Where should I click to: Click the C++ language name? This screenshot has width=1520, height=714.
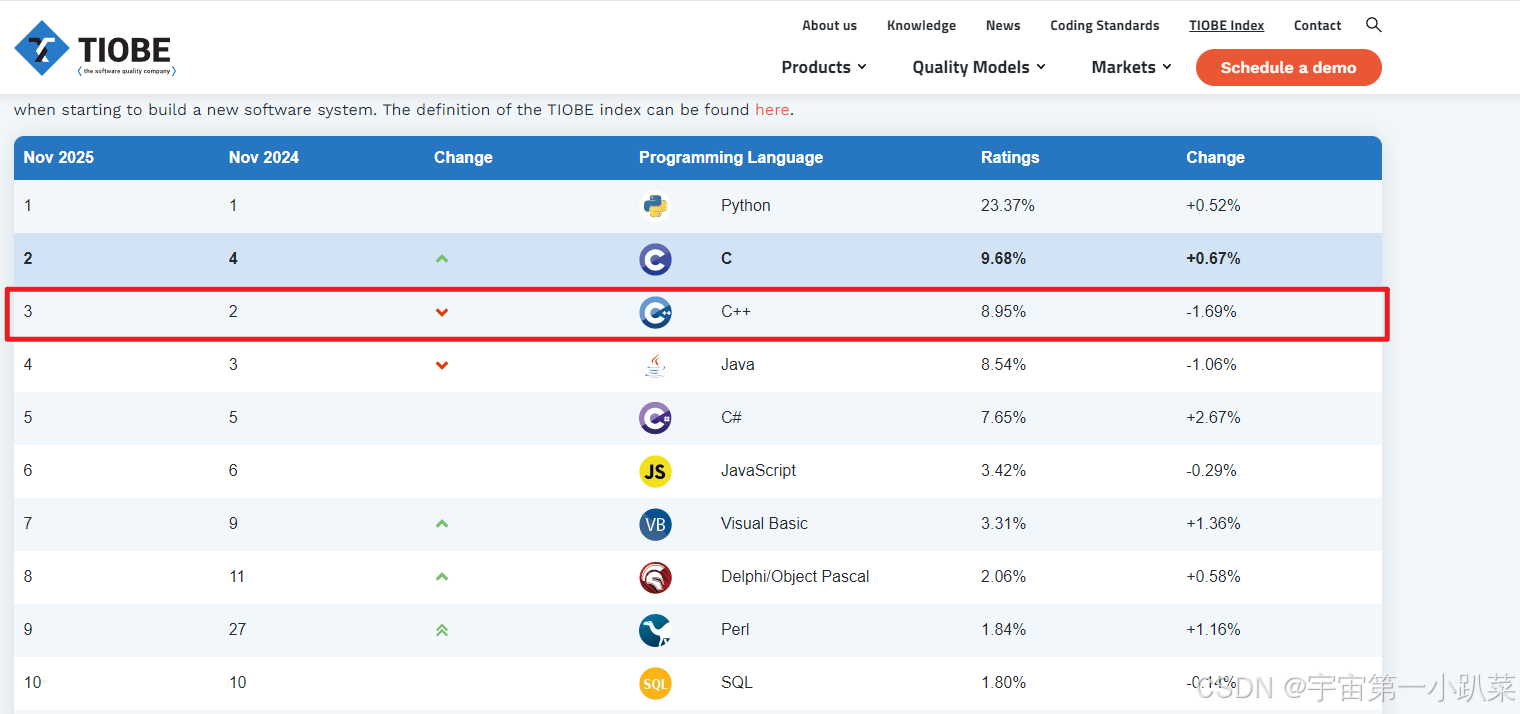[x=736, y=312]
